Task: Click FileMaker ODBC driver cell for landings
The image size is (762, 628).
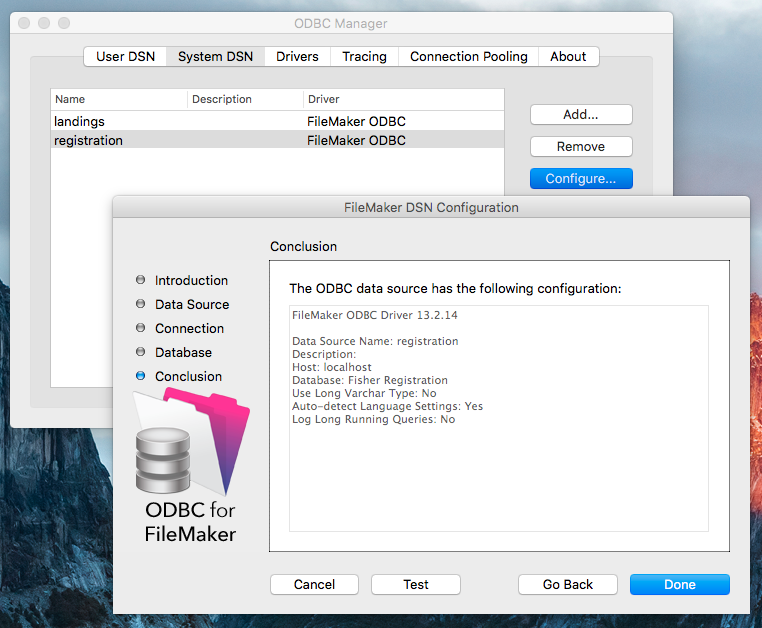Action: [x=356, y=121]
